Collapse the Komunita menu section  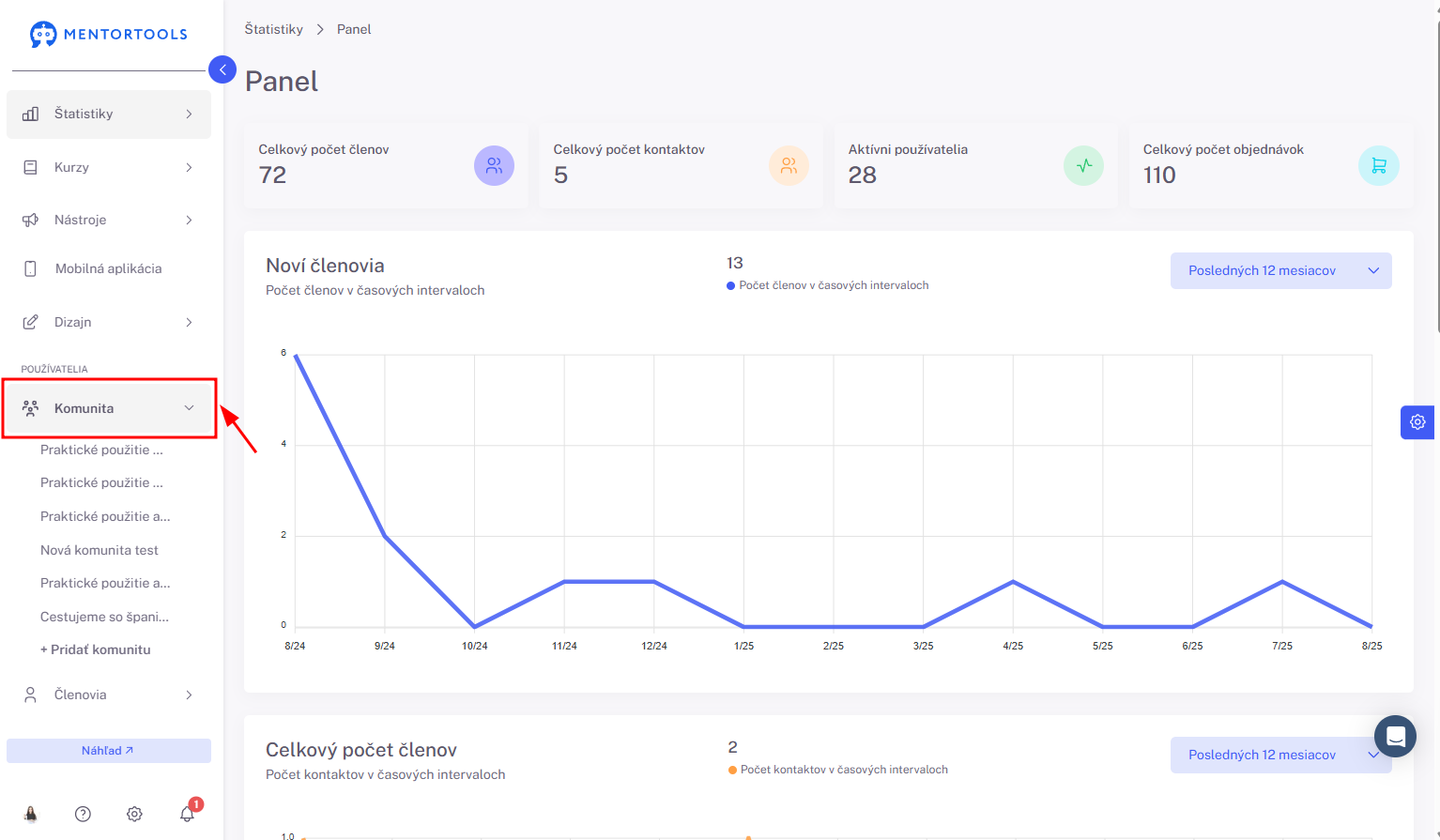(109, 408)
